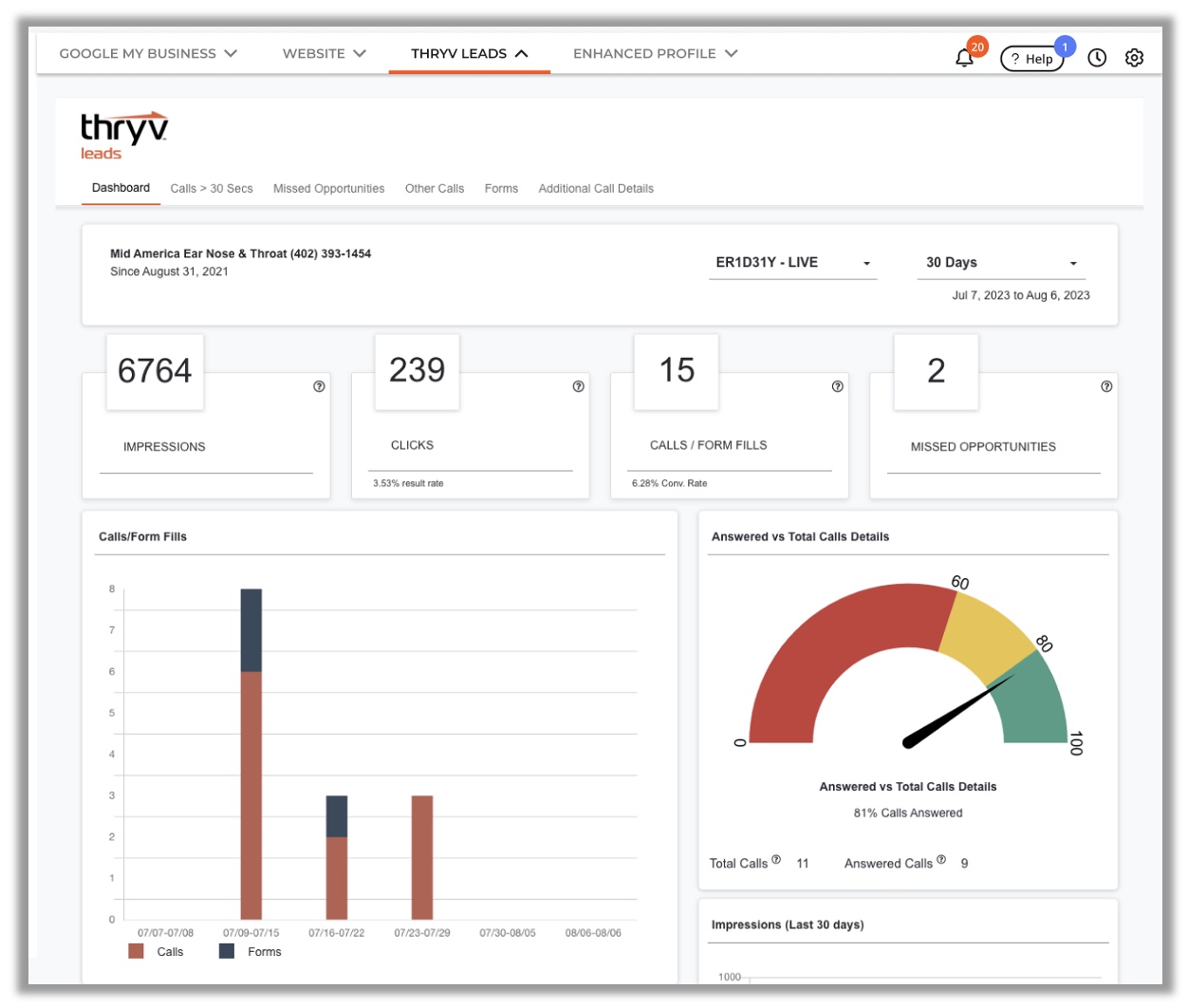Image resolution: width=1188 pixels, height=1008 pixels.
Task: Click the Missed Opportunities help icon
Action: [x=1106, y=386]
